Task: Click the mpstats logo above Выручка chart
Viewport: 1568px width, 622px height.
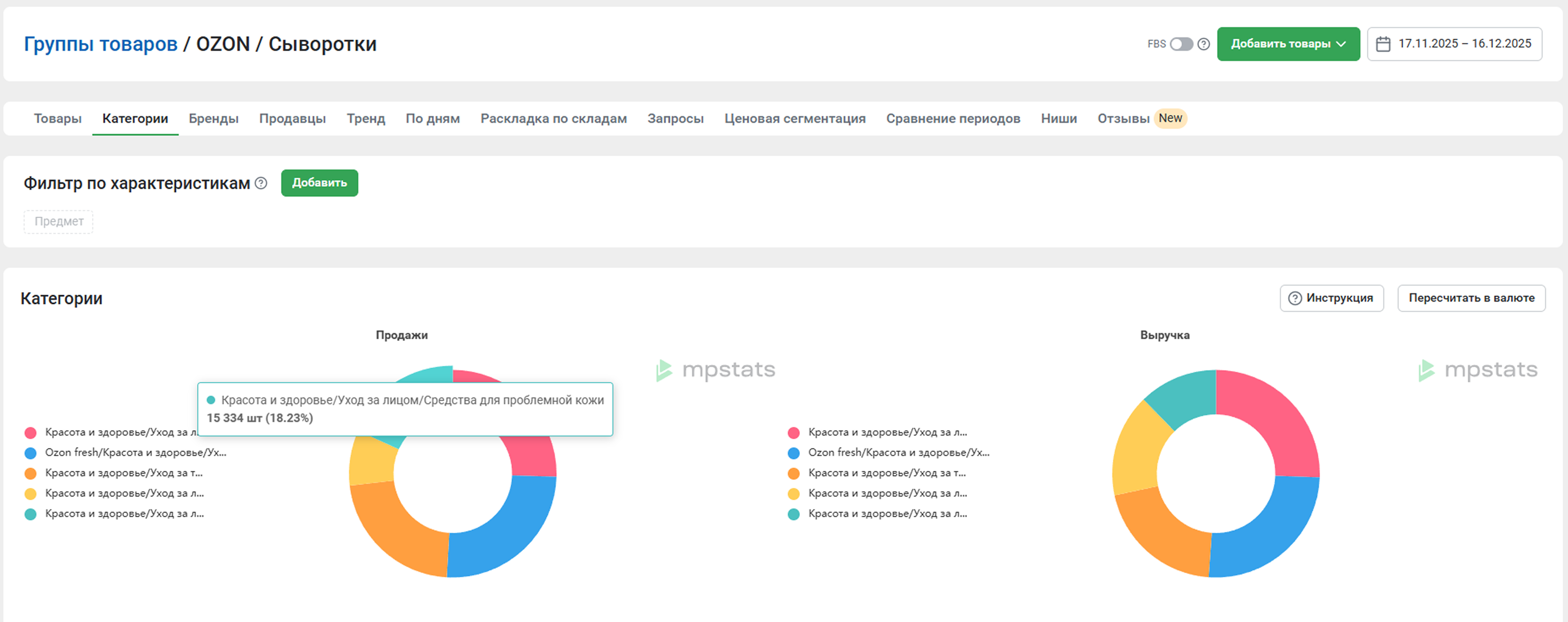Action: pos(1478,370)
